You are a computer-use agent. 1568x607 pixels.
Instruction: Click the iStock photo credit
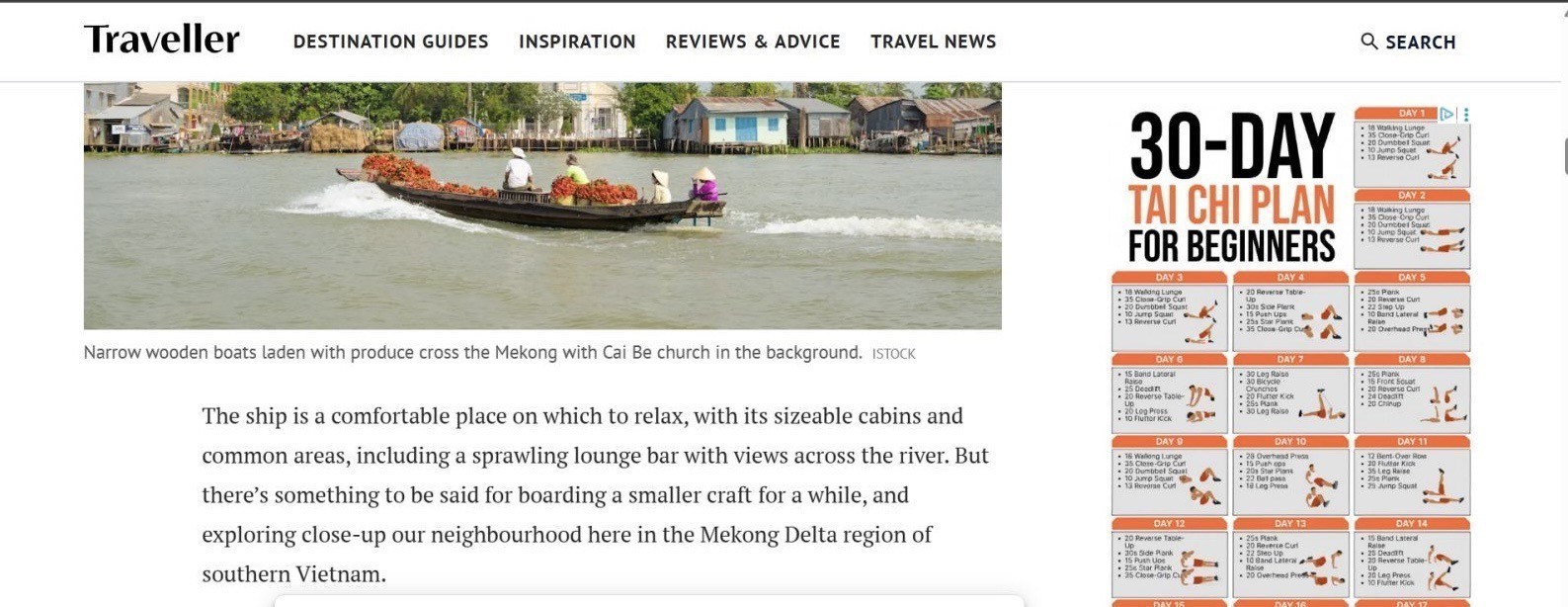[x=893, y=354]
